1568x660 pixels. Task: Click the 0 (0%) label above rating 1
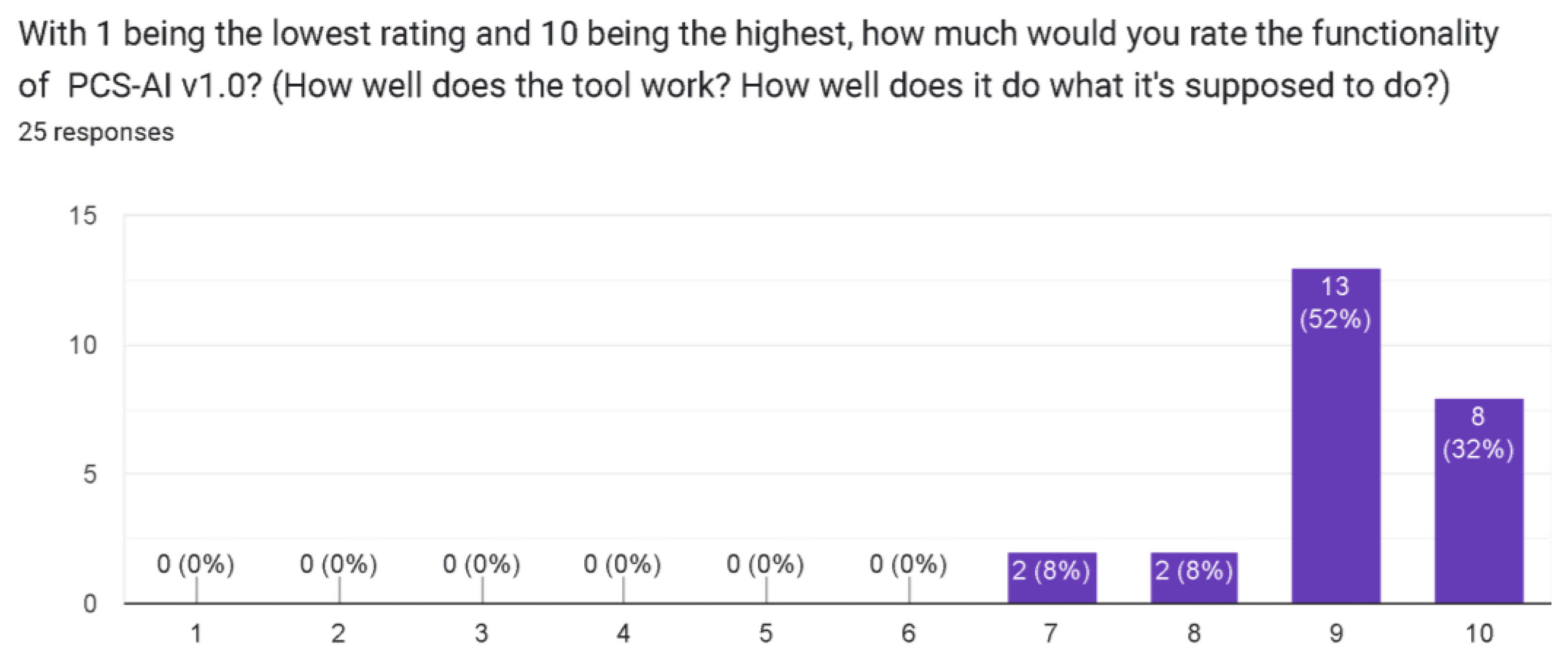pyautogui.click(x=195, y=564)
